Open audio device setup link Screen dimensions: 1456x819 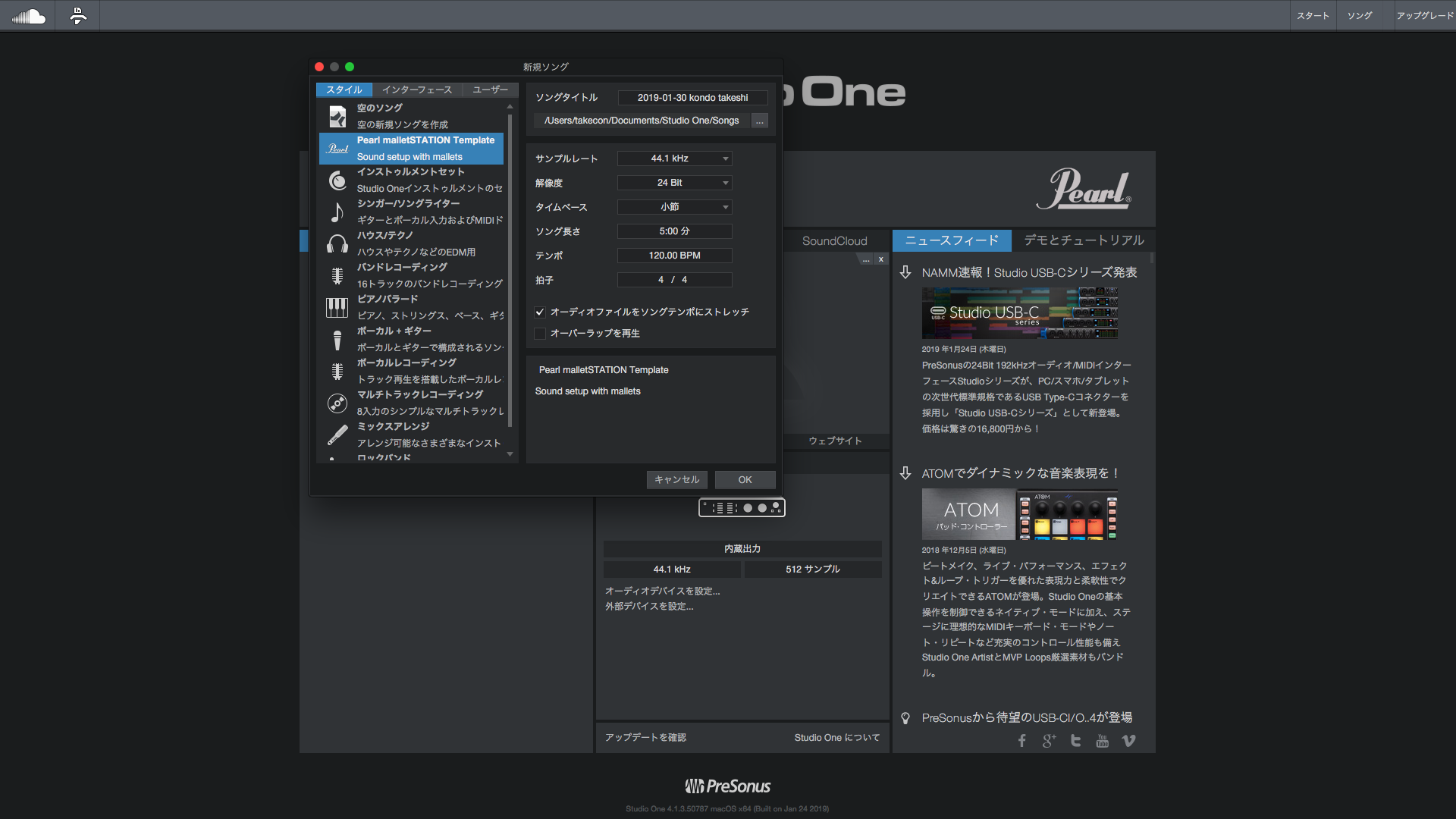[663, 591]
